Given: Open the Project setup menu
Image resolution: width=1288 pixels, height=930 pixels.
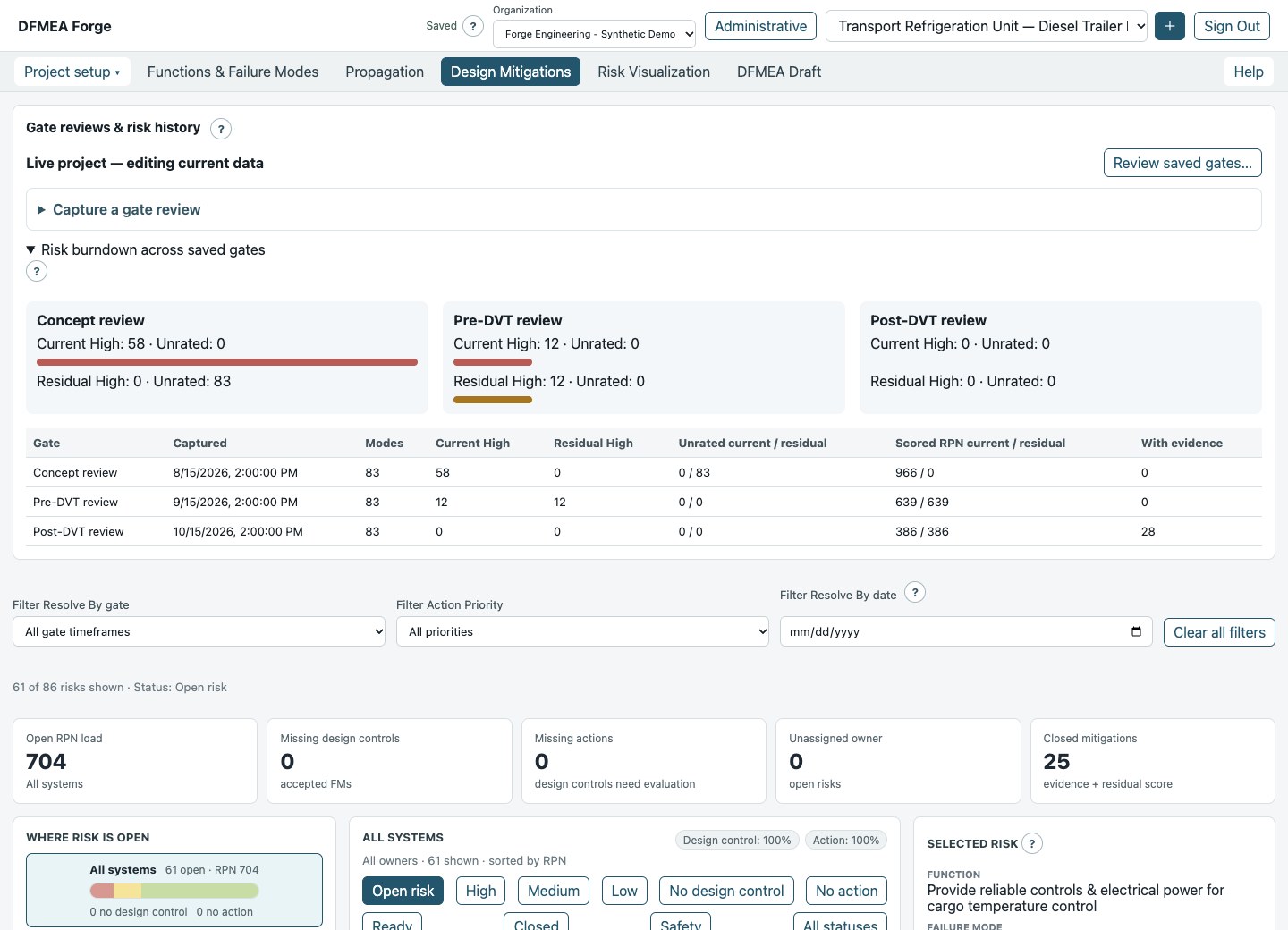Looking at the screenshot, I should pos(72,72).
